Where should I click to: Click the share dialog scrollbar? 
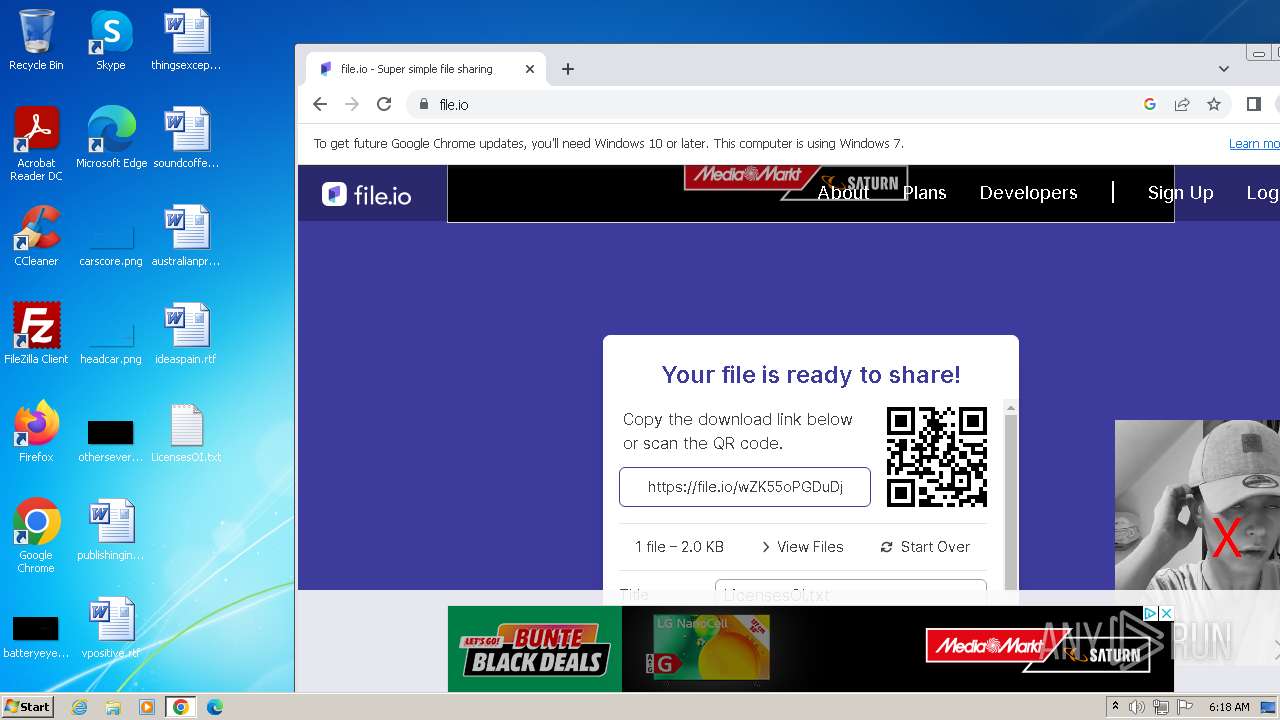pos(1011,500)
